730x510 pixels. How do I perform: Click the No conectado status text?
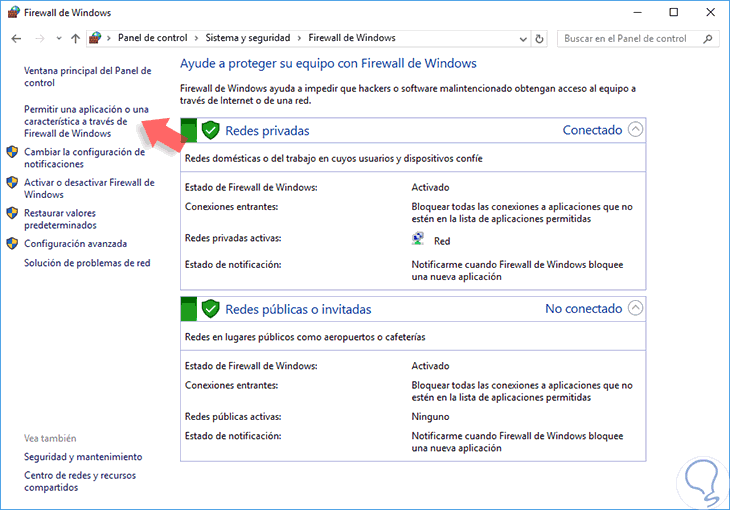pos(584,308)
